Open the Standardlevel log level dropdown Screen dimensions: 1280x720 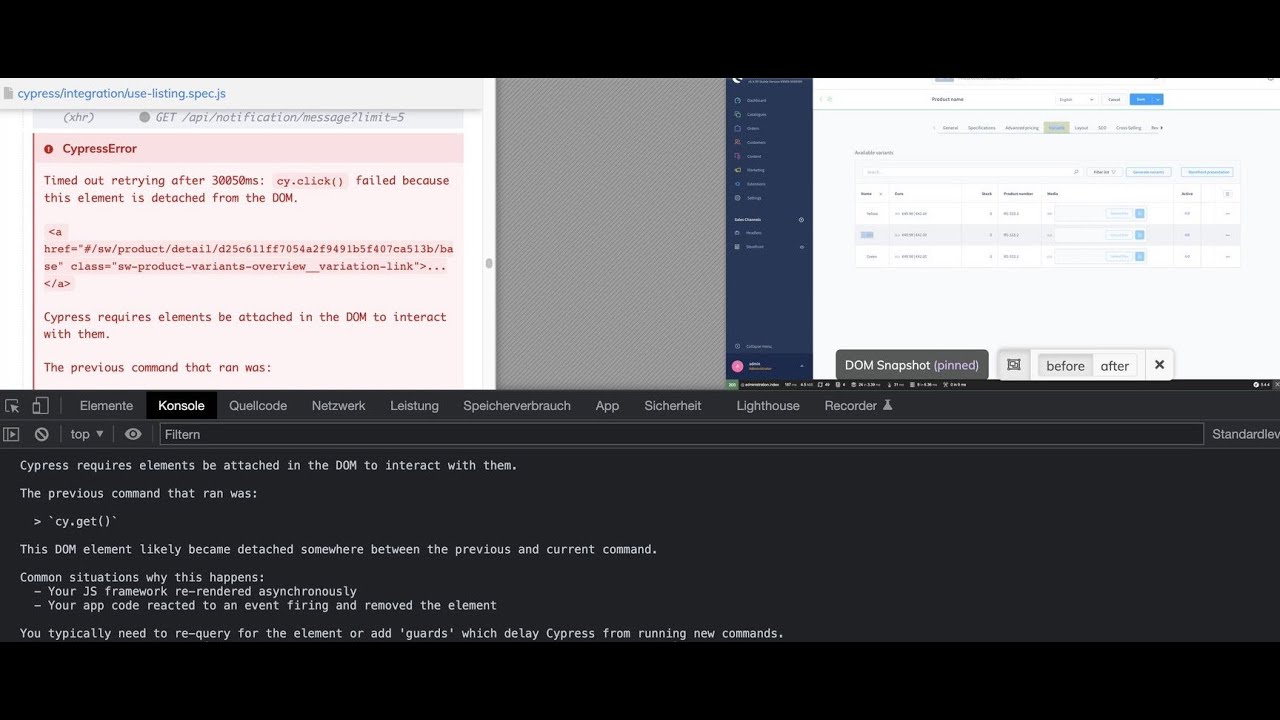pyautogui.click(x=1245, y=434)
